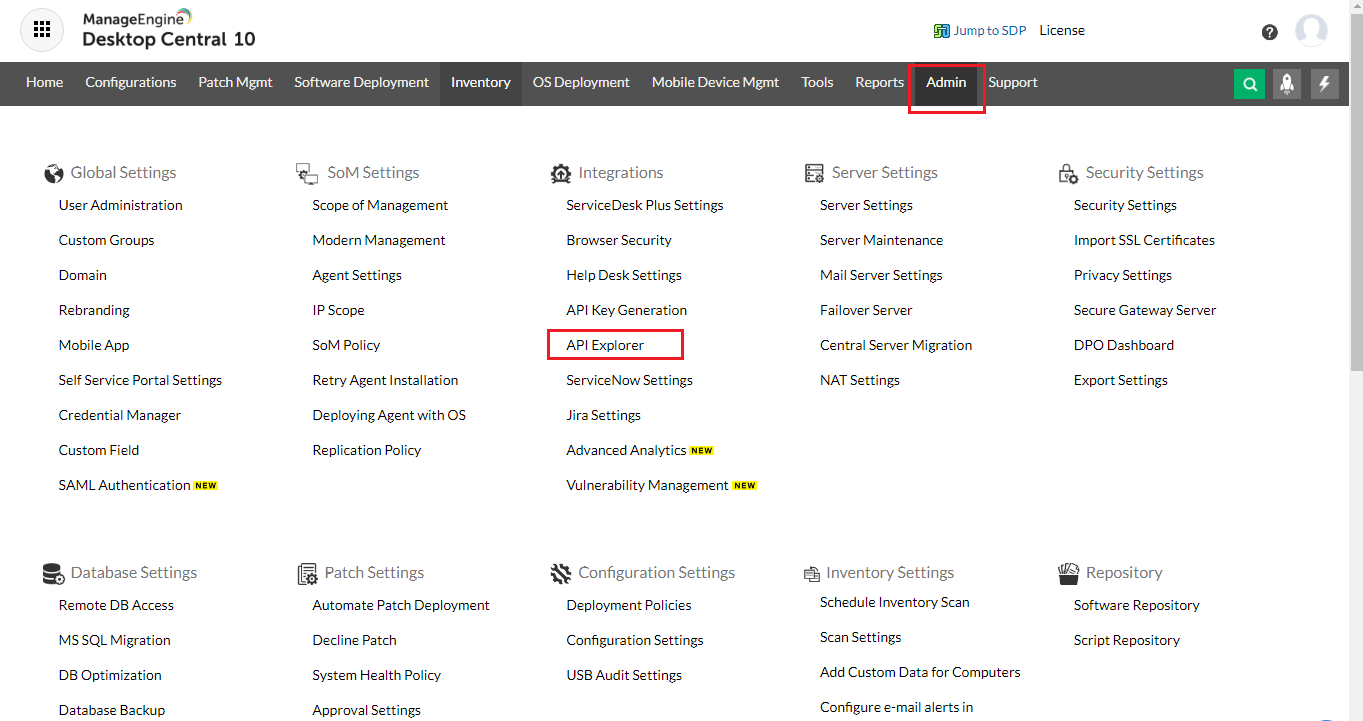Open the apps grid launcher icon

(42, 30)
